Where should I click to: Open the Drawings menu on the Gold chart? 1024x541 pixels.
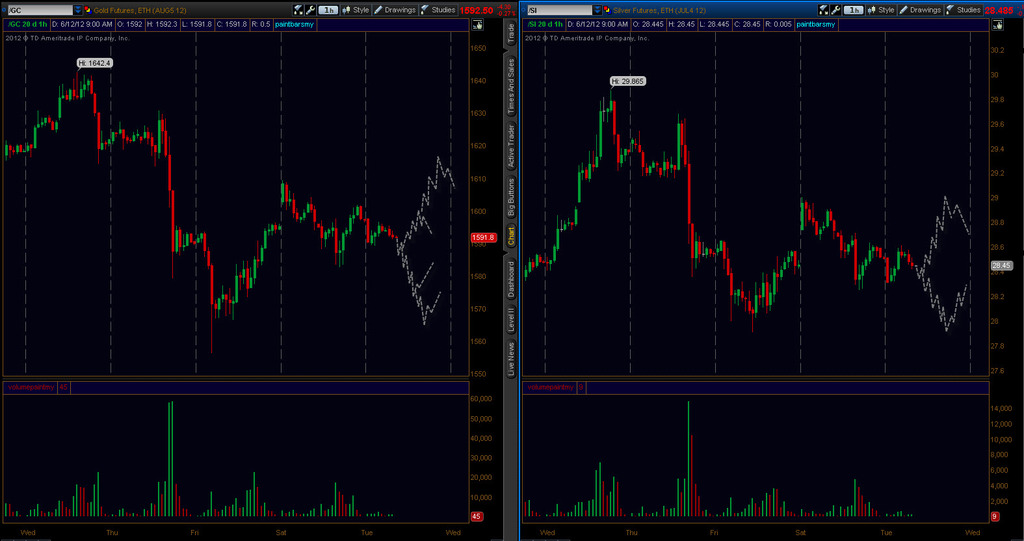point(395,10)
